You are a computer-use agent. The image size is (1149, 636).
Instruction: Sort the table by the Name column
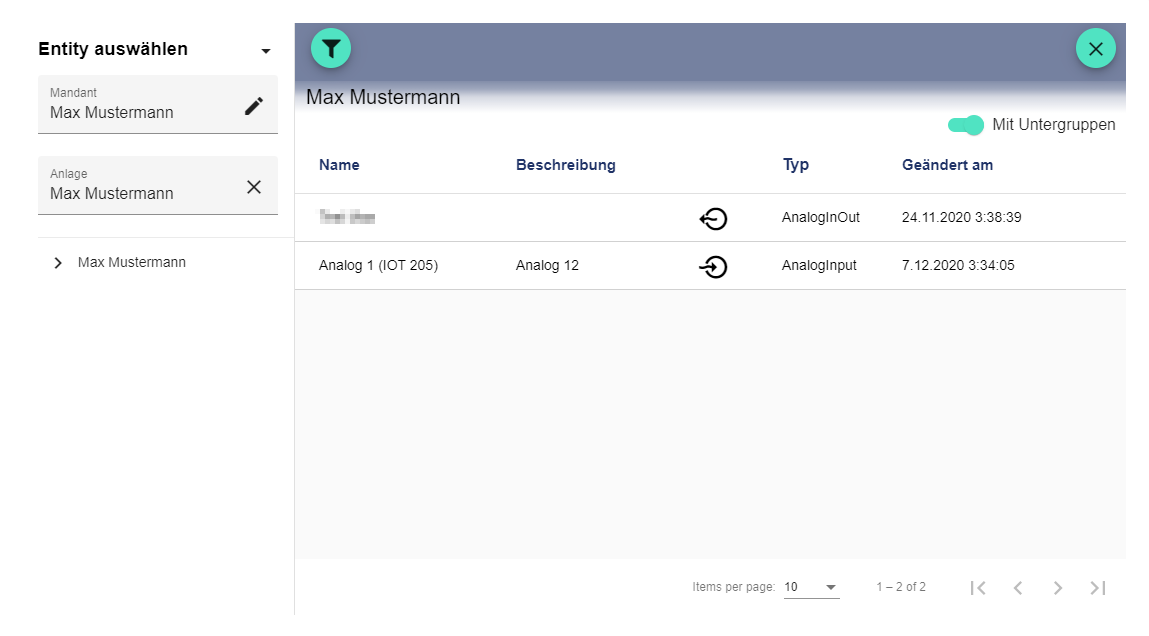pyautogui.click(x=339, y=164)
